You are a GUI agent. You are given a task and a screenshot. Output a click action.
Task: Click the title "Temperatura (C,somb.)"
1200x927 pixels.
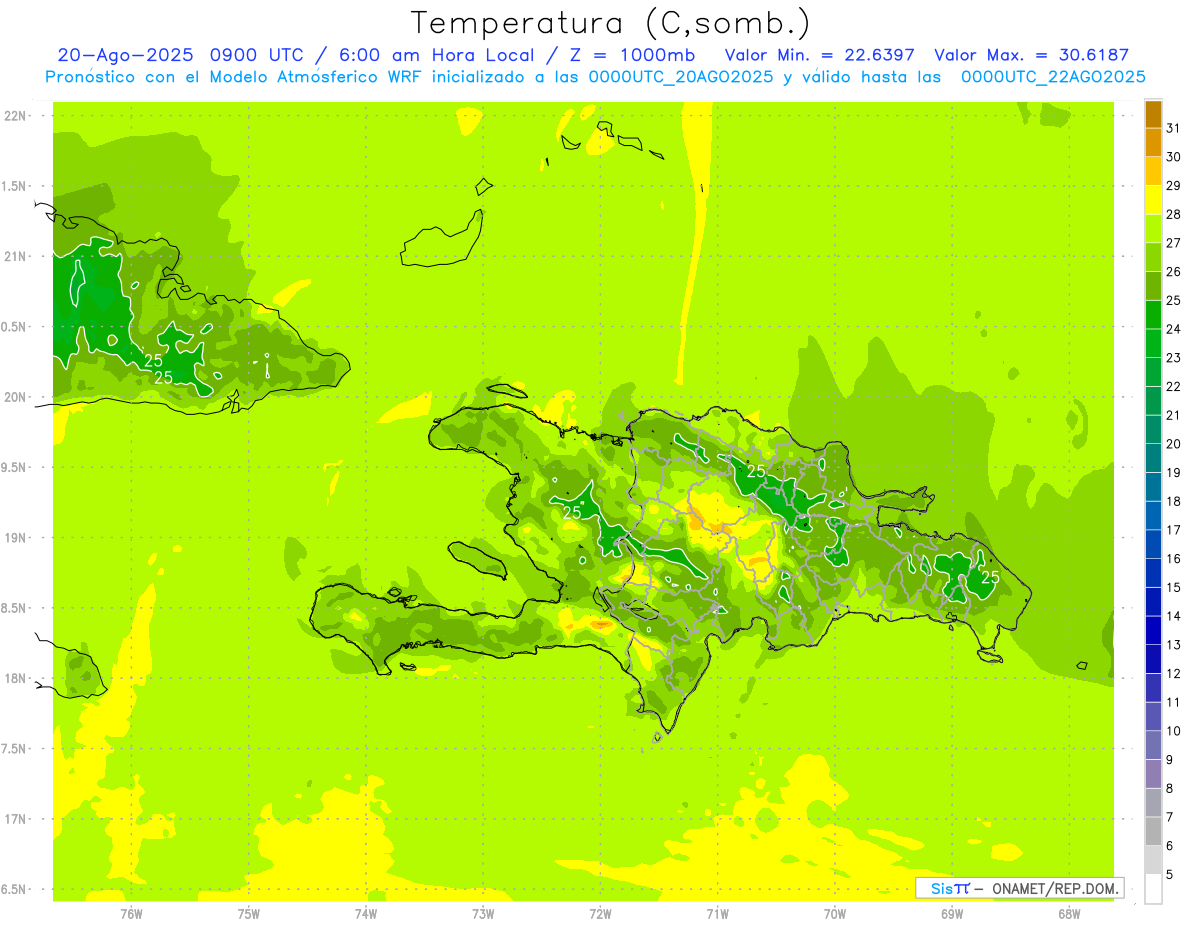[611, 23]
